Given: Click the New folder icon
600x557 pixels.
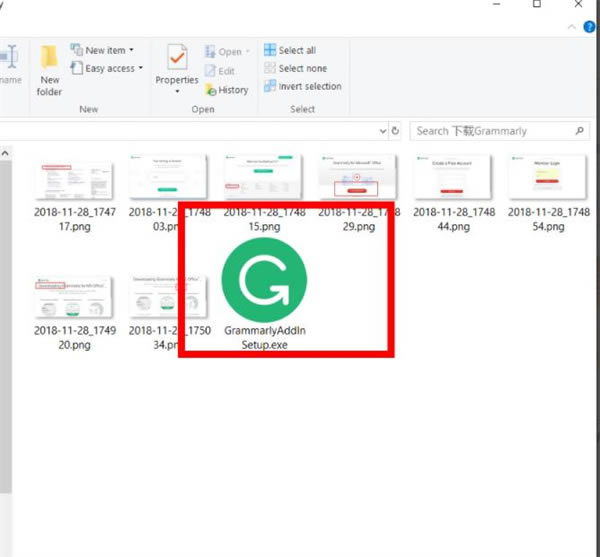Looking at the screenshot, I should [x=50, y=60].
